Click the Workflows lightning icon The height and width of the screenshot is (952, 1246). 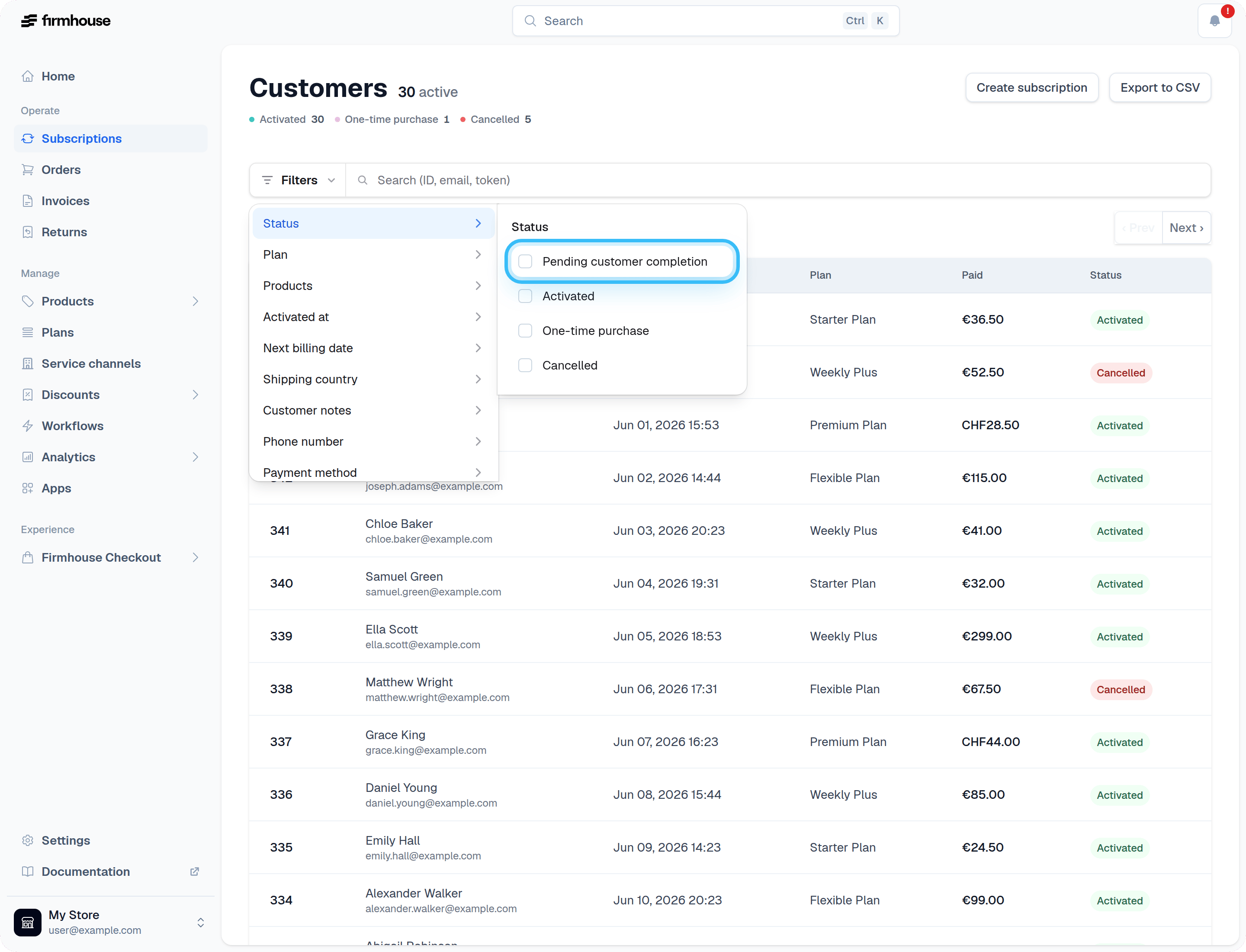point(27,425)
